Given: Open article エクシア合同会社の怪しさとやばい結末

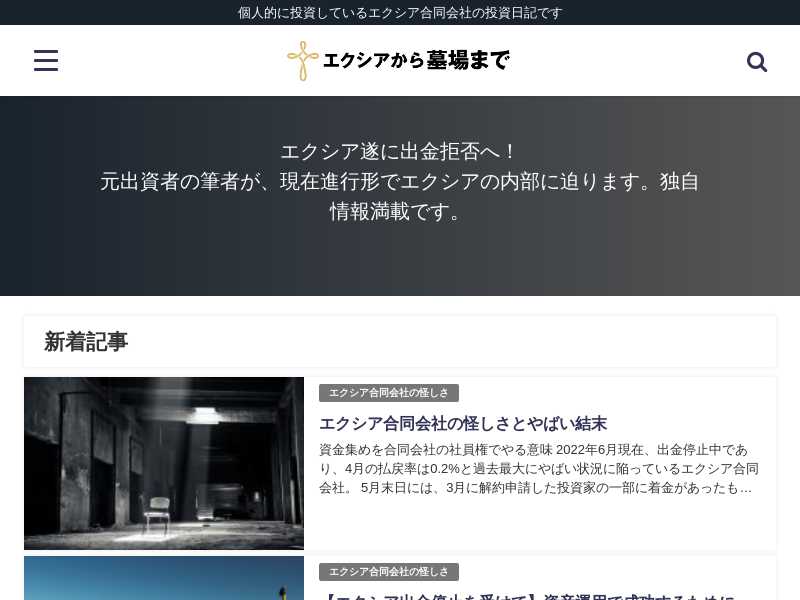Looking at the screenshot, I should pyautogui.click(x=463, y=423).
